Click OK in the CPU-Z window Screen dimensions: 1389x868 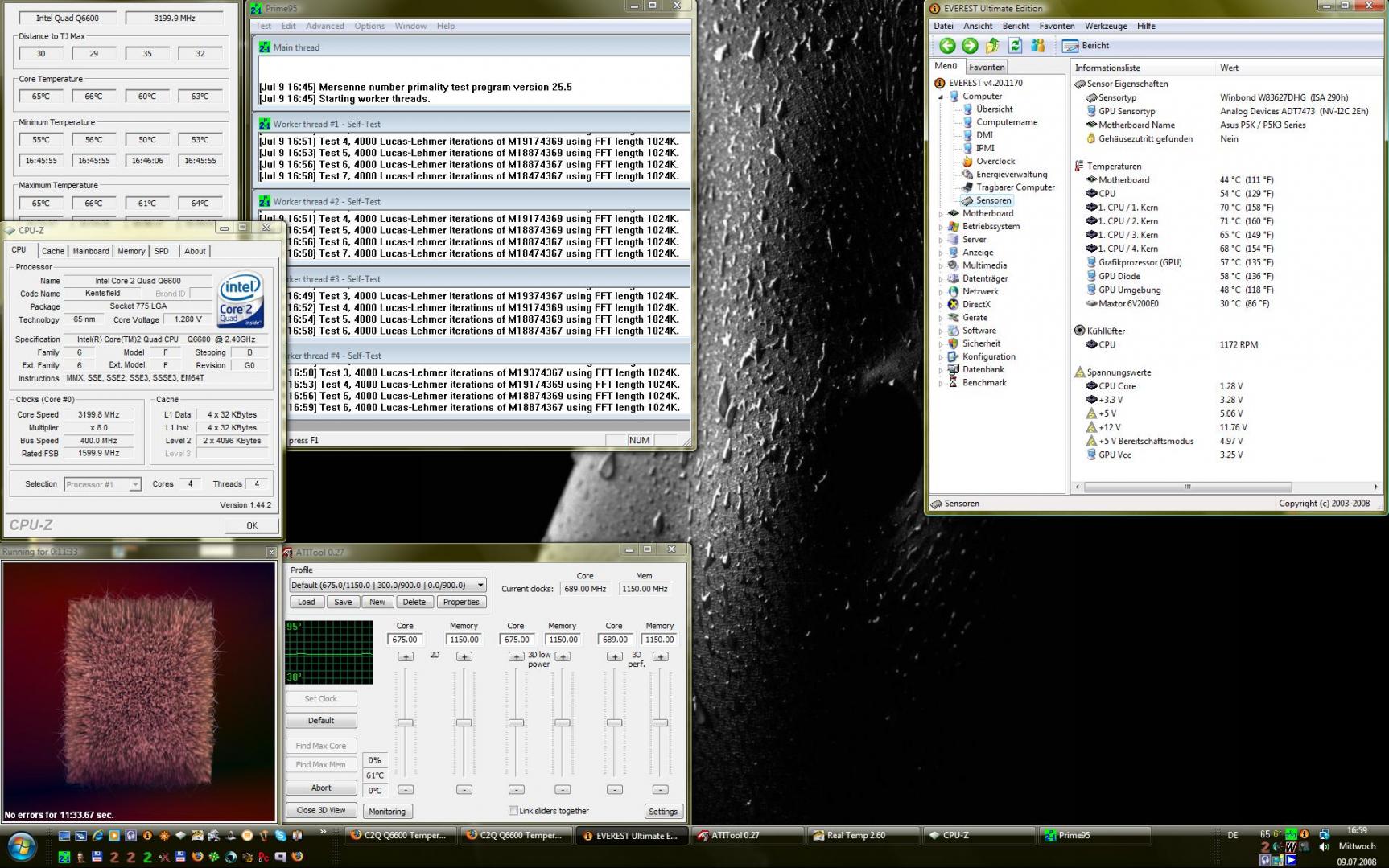pos(252,525)
